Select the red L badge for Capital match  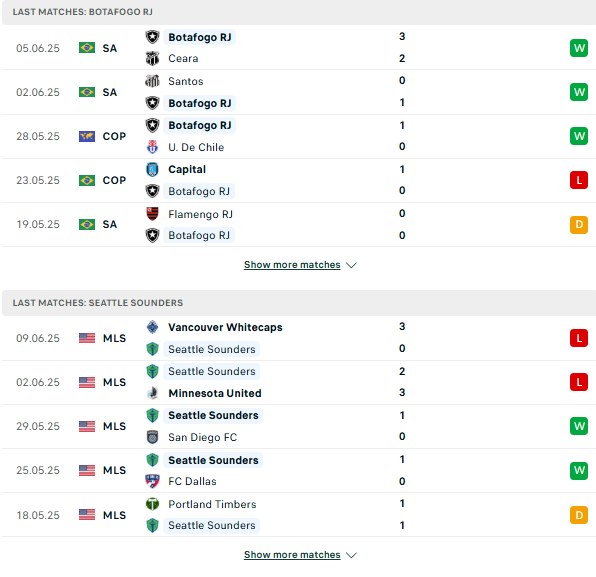[579, 180]
